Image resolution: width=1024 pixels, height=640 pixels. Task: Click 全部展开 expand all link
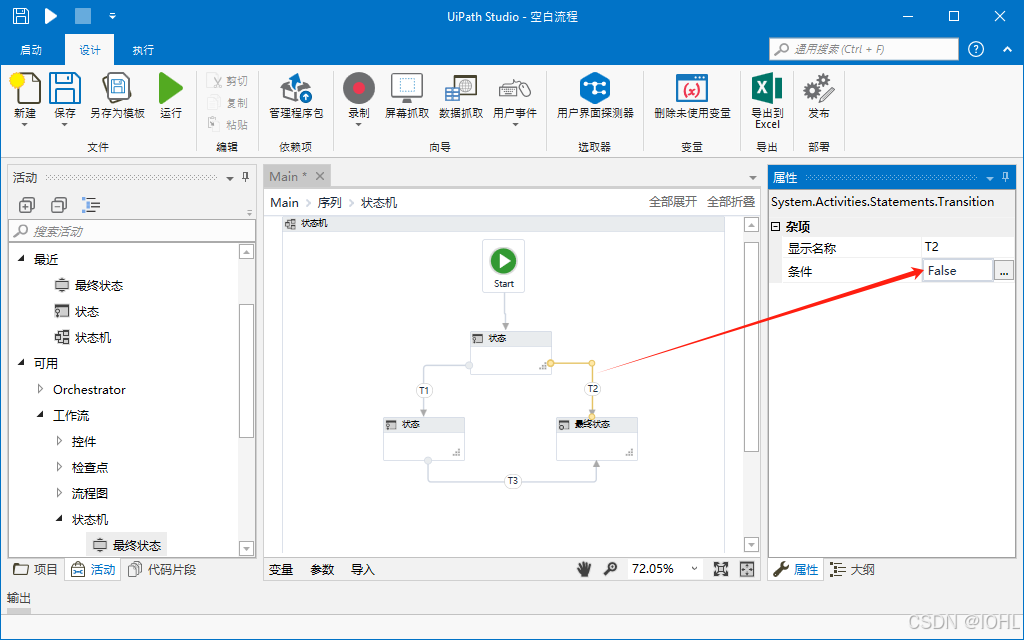(x=673, y=202)
